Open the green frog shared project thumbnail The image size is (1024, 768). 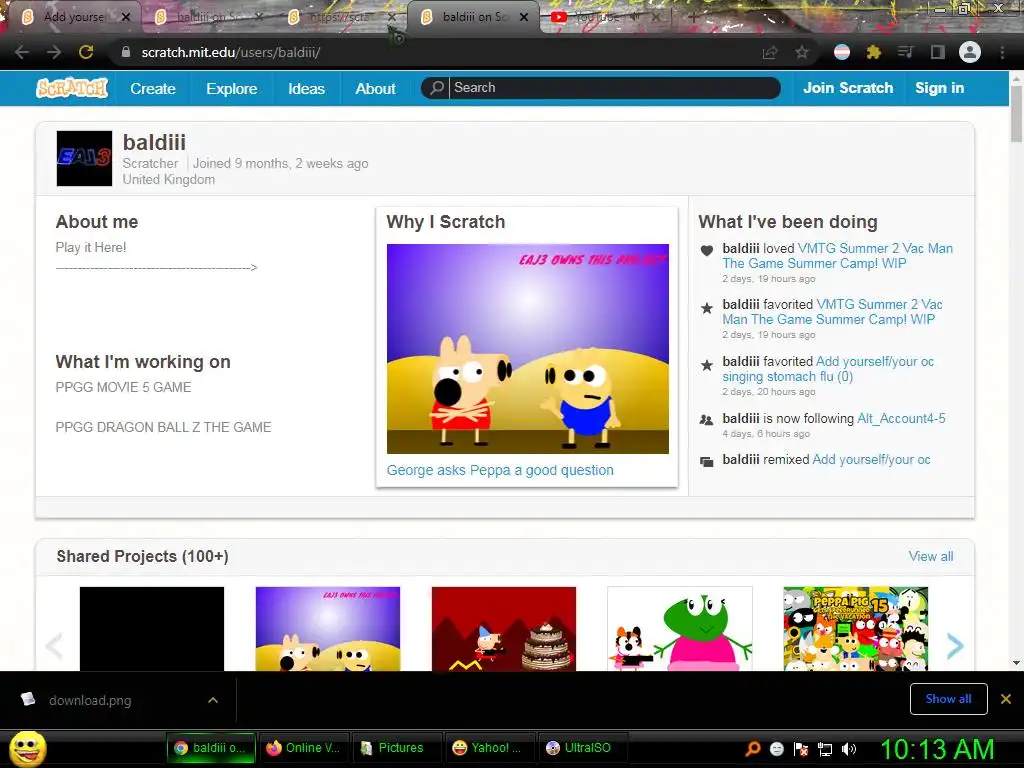pos(680,629)
